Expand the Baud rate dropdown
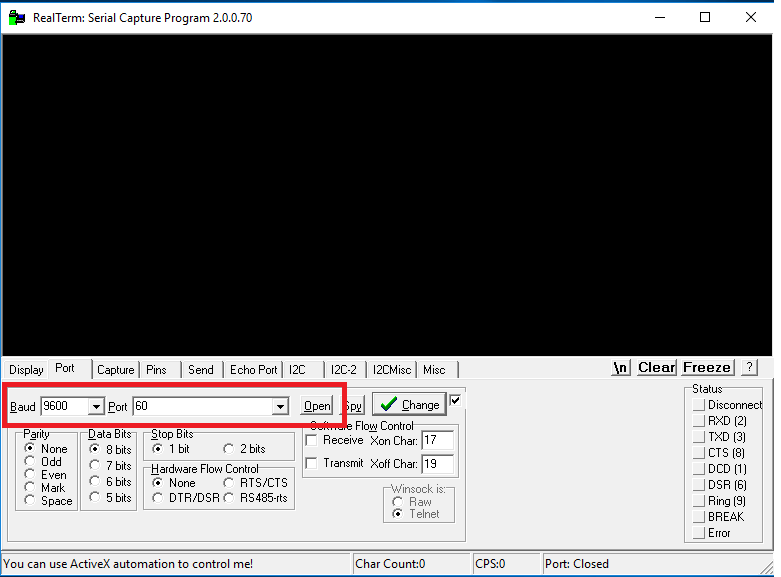 pyautogui.click(x=96, y=407)
